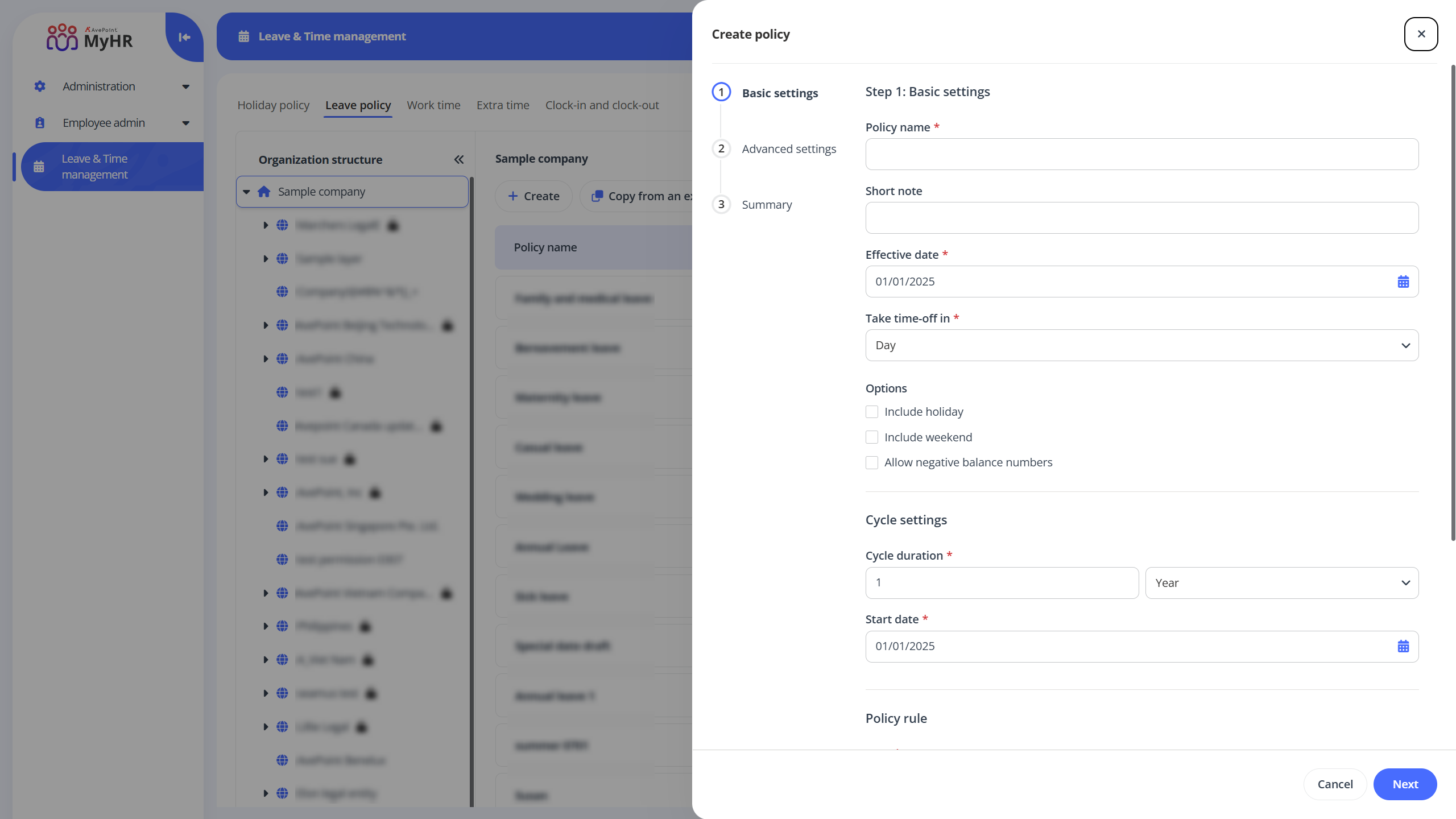The image size is (1456, 819).
Task: Click the Start date field
Action: click(1142, 646)
